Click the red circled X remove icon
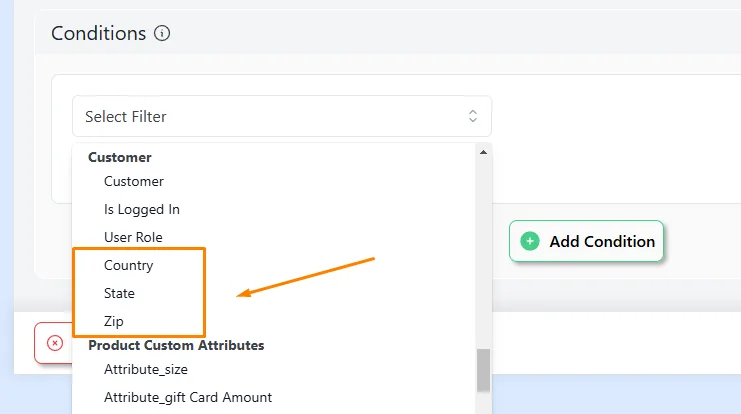The height and width of the screenshot is (414, 741). [x=55, y=343]
